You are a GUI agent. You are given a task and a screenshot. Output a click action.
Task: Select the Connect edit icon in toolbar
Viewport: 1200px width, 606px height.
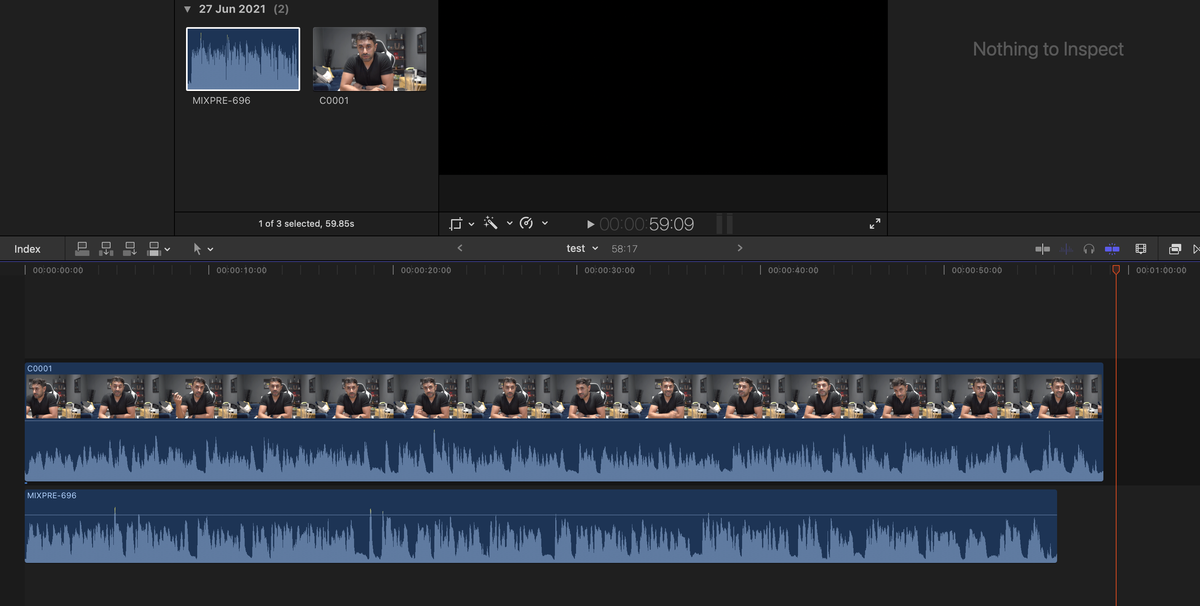(82, 248)
